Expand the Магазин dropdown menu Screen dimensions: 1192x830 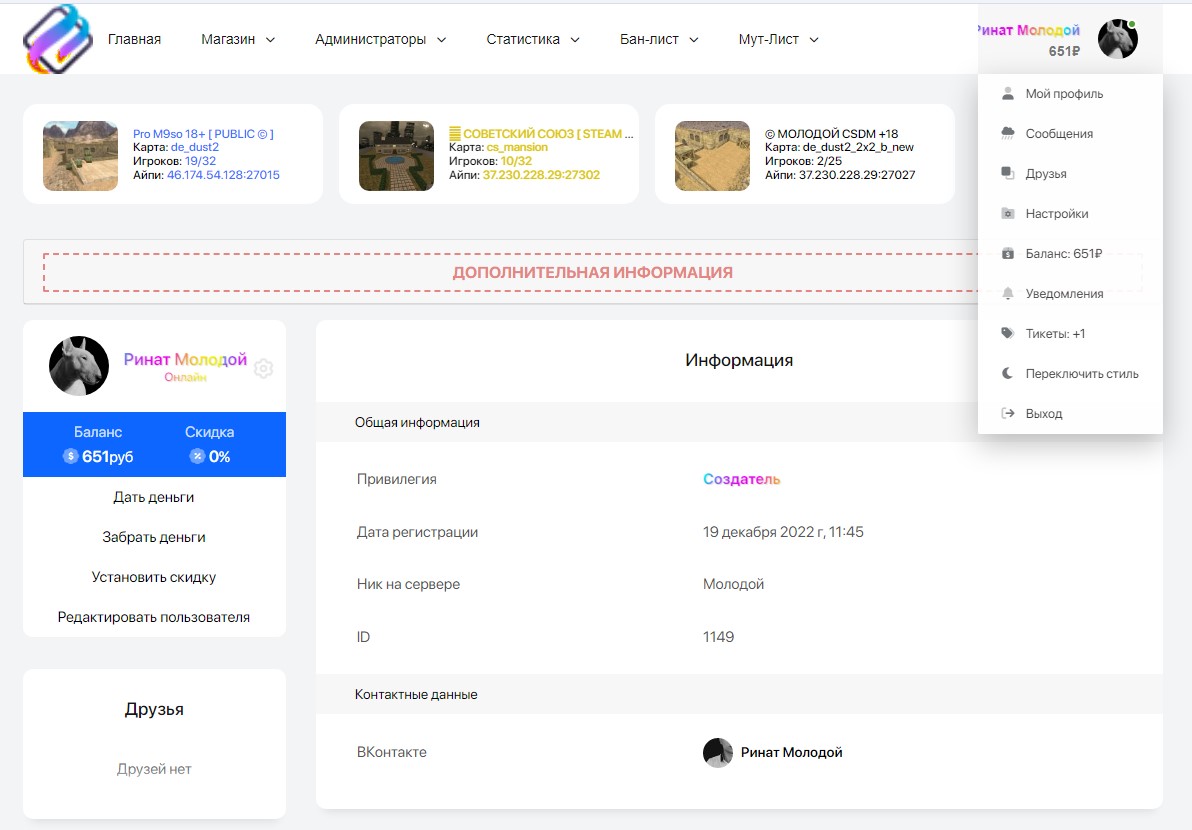pyautogui.click(x=237, y=40)
